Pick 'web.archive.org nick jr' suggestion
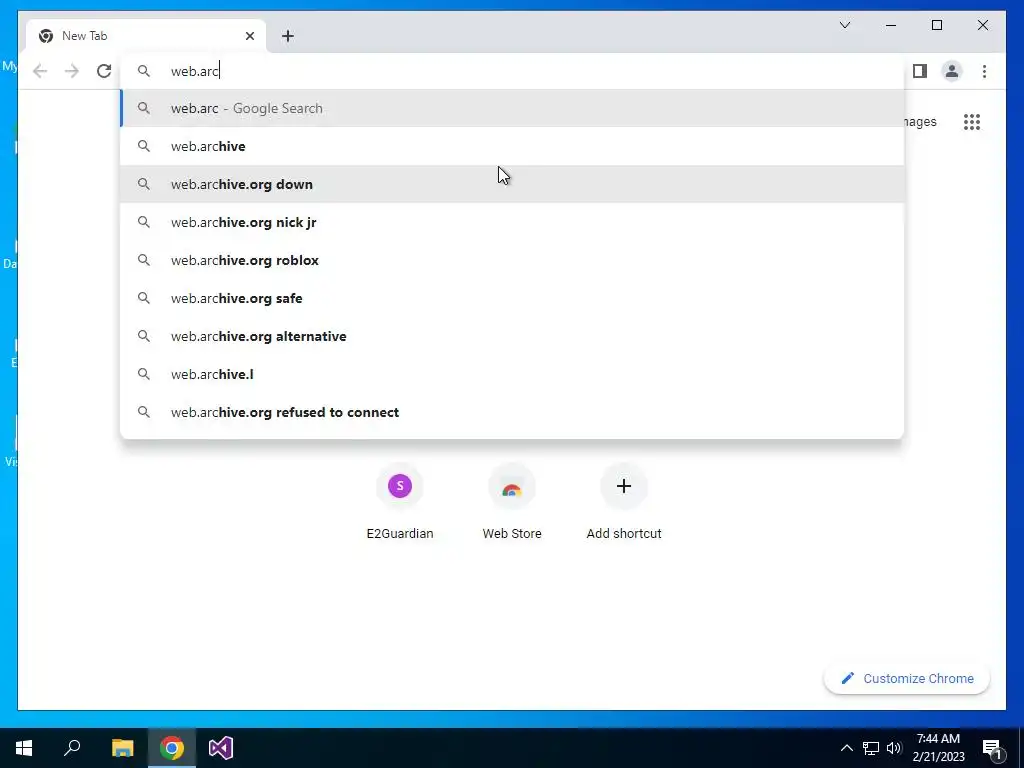Image resolution: width=1024 pixels, height=768 pixels. (512, 222)
